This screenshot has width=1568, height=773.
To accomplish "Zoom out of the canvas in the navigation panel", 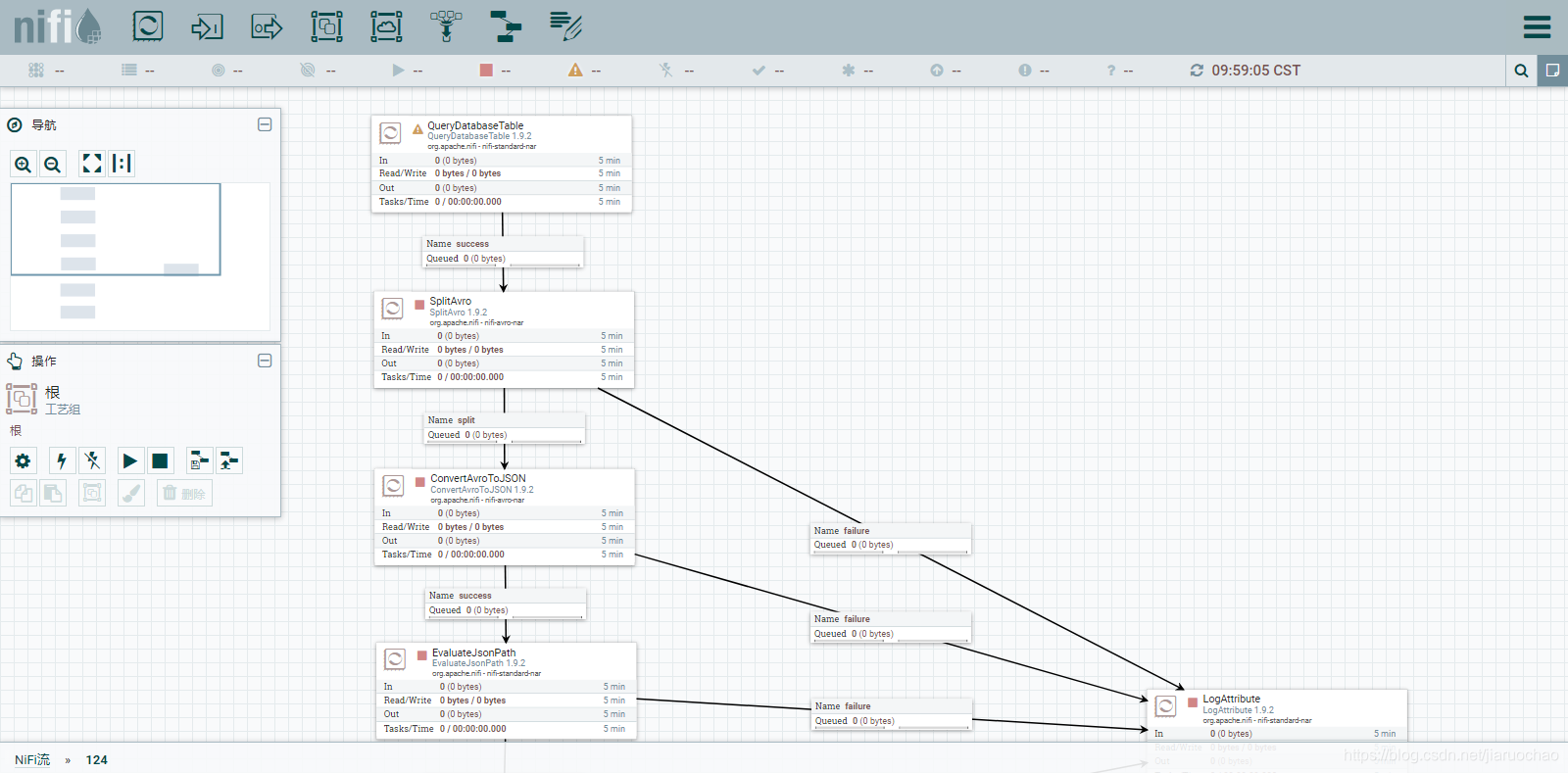I will pos(53,164).
